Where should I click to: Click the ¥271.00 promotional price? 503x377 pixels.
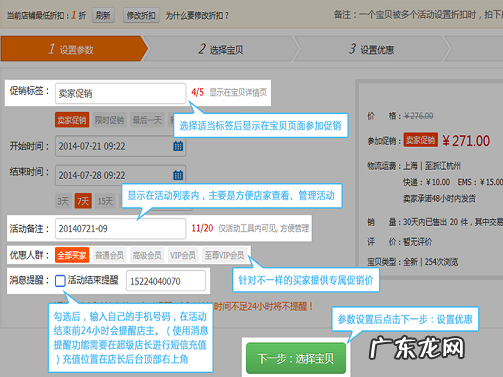(x=466, y=141)
